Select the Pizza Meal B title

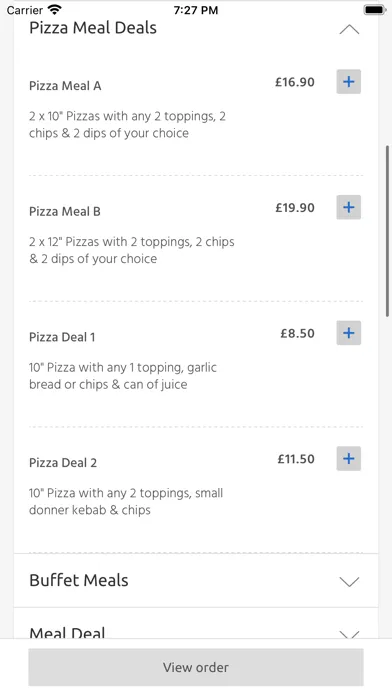point(65,211)
